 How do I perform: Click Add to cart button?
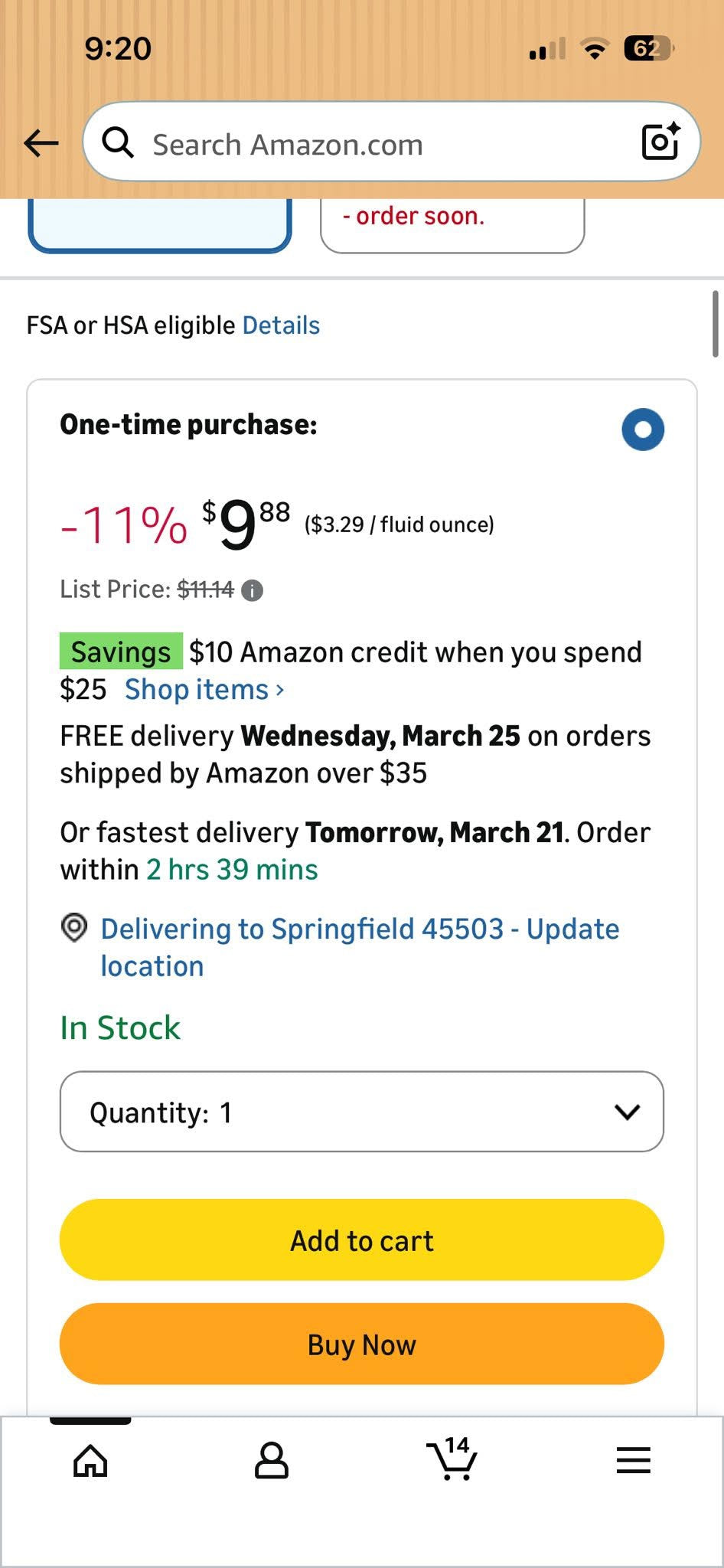click(362, 1240)
